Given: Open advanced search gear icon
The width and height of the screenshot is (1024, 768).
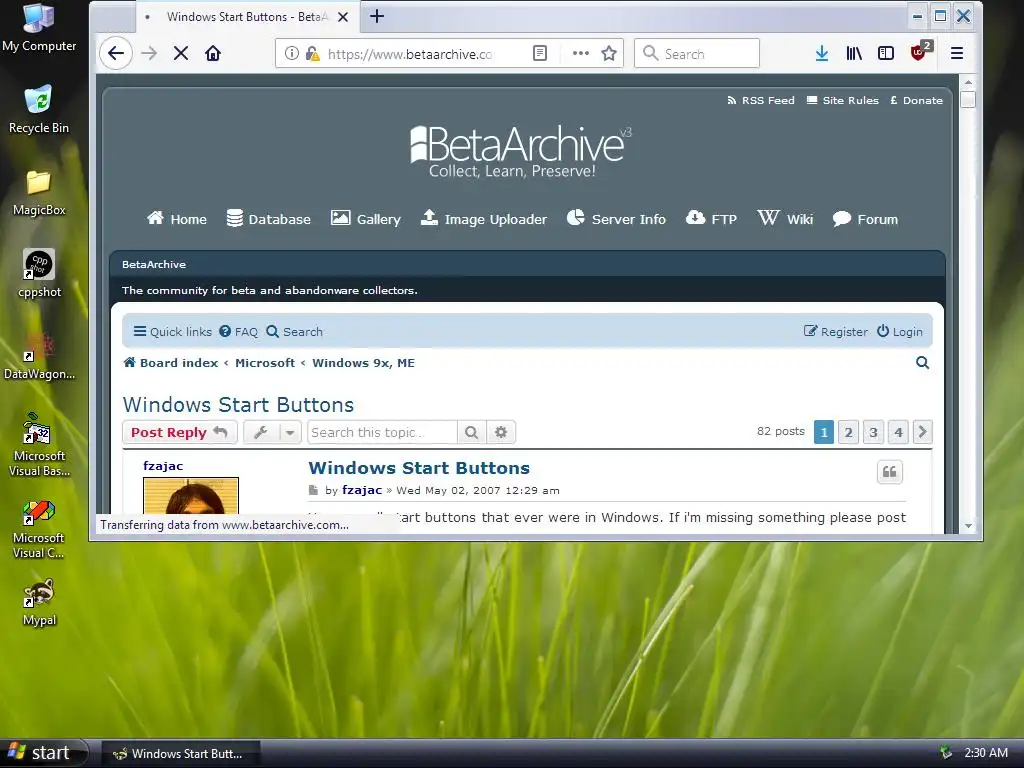Looking at the screenshot, I should tap(501, 432).
